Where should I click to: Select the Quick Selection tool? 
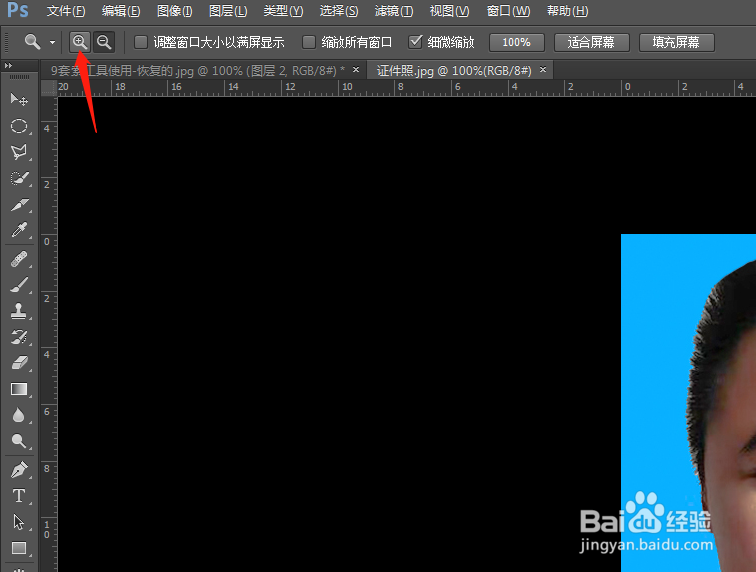[19, 178]
